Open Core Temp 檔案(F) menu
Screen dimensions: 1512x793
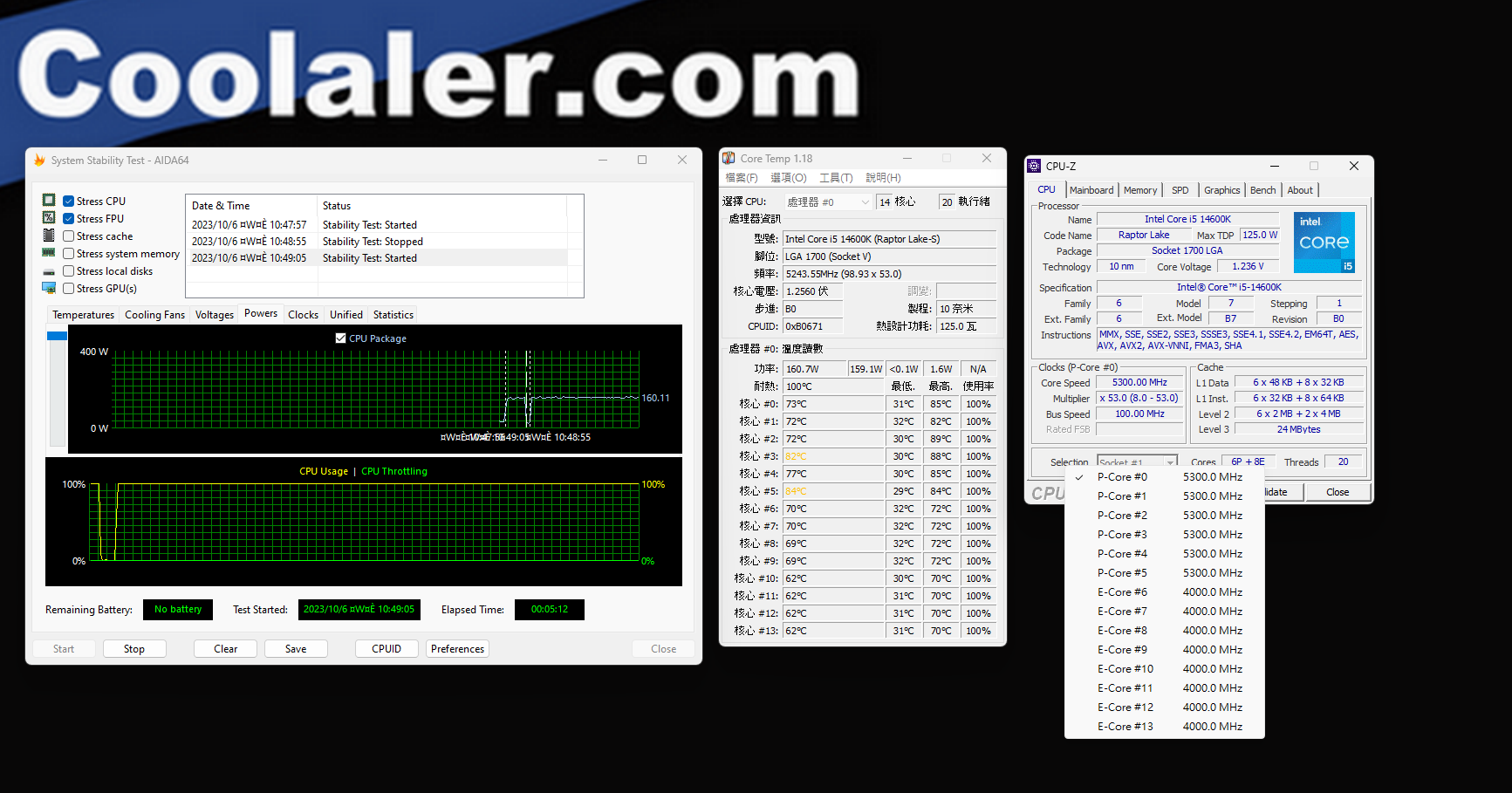742,178
